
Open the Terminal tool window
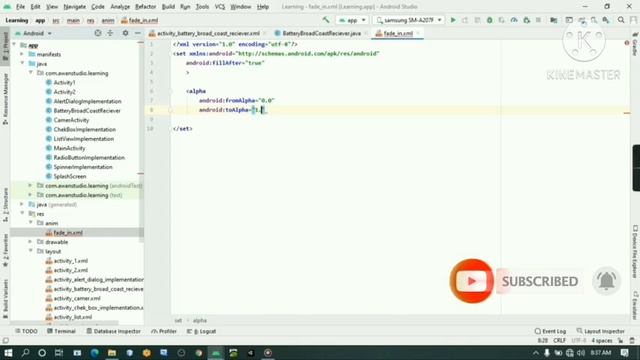pos(61,331)
